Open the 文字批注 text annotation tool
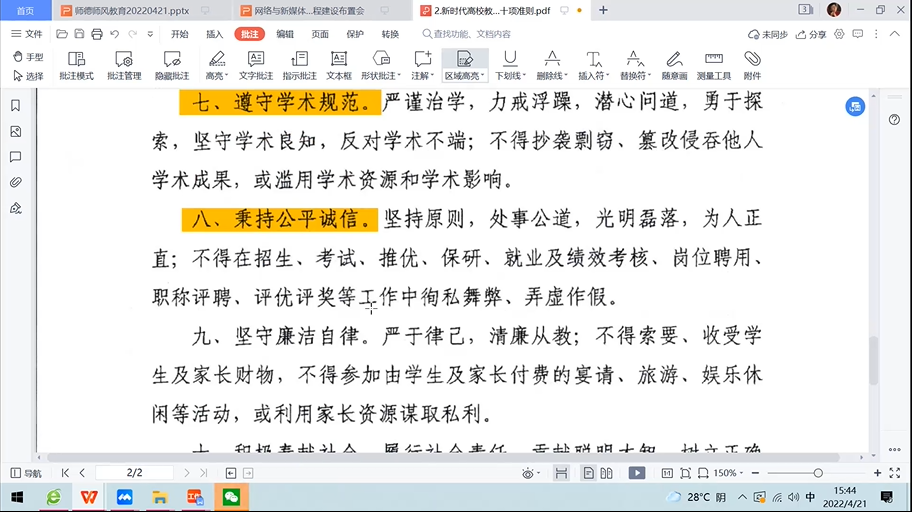Screen dimensions: 912x512 coord(255,65)
